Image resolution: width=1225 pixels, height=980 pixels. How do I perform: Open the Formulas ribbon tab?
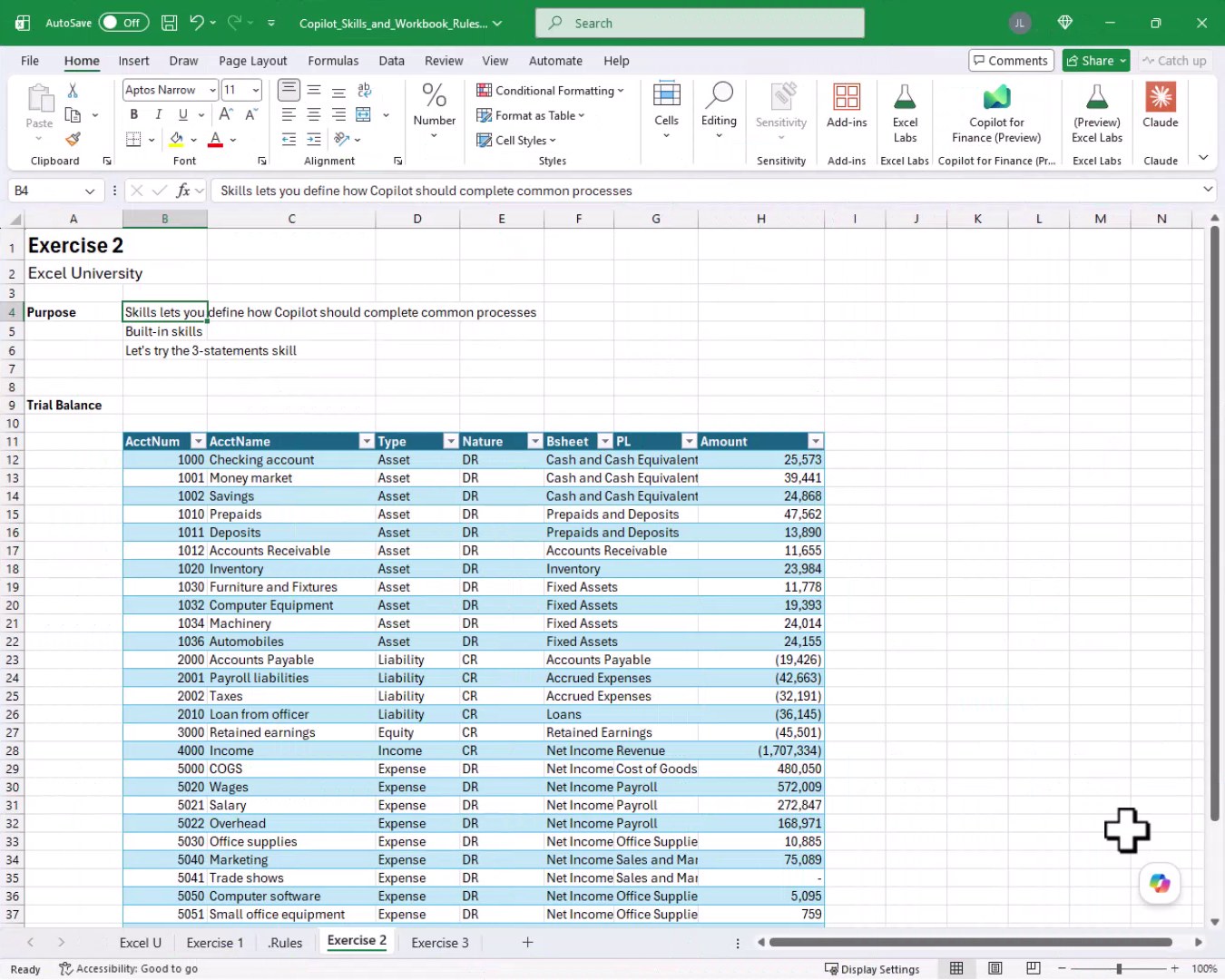click(x=333, y=61)
